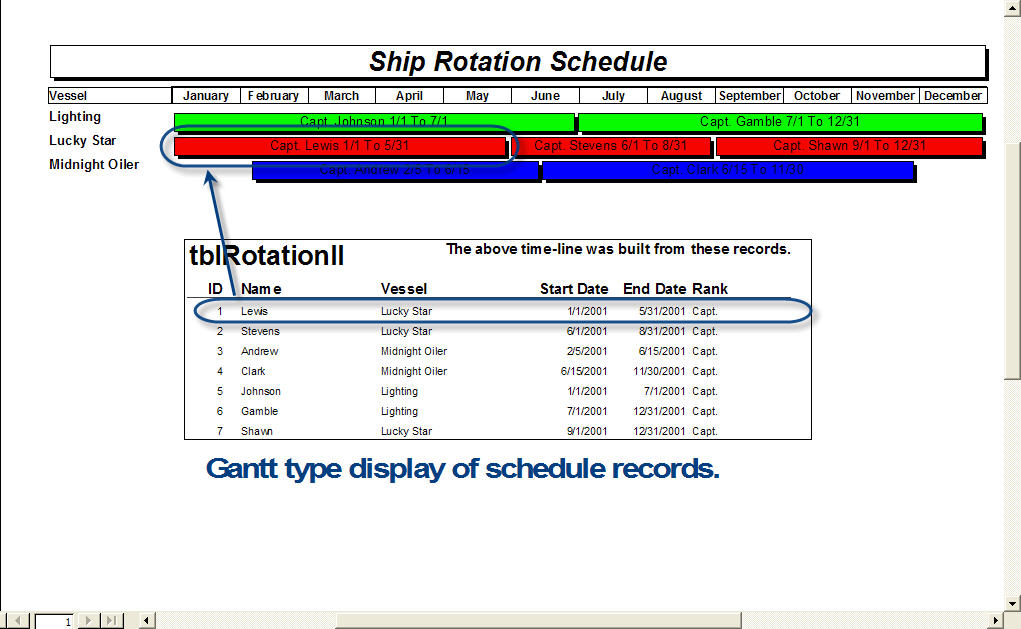The image size is (1021, 629).
Task: Select the name Johnson in row 5
Action: (x=260, y=391)
